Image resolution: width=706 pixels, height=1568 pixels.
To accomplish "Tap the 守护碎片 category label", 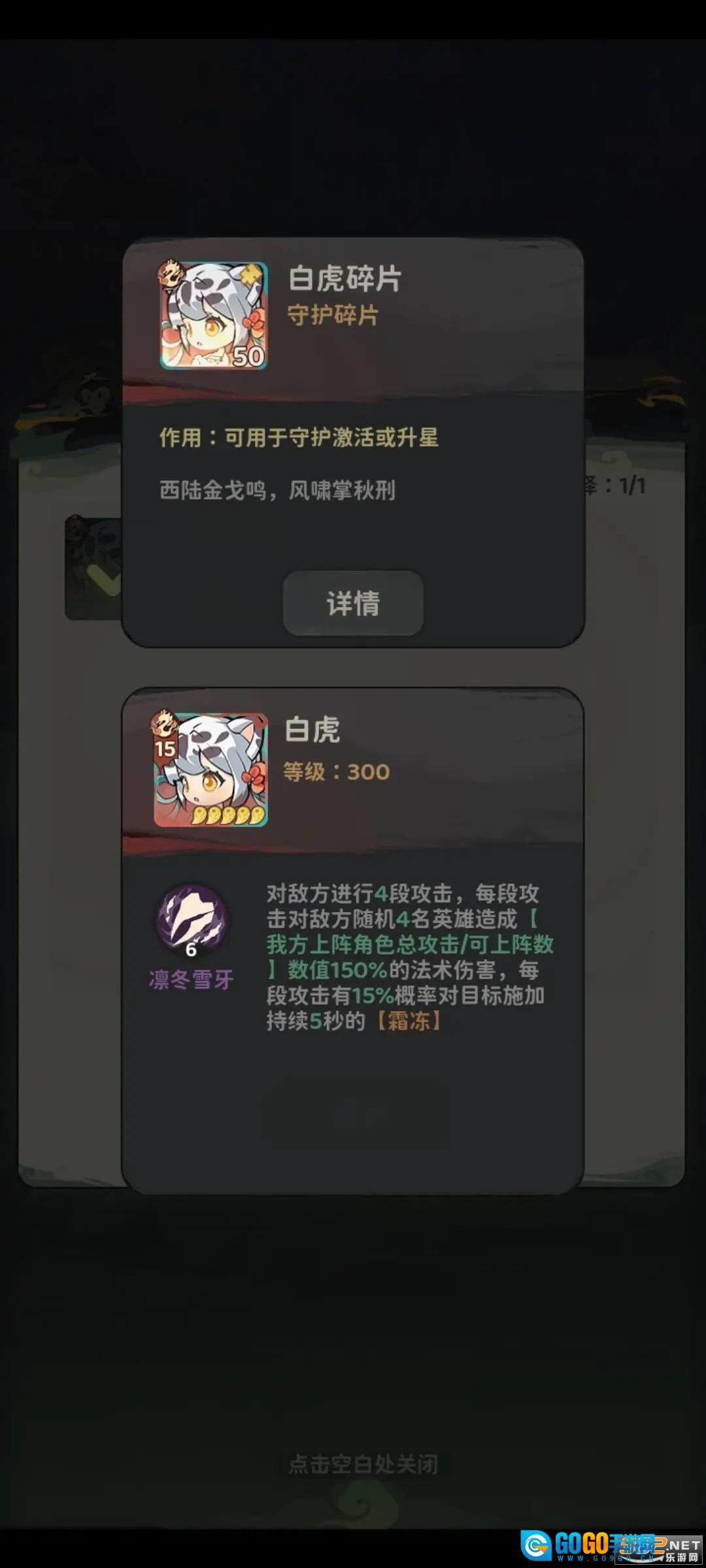I will [333, 316].
